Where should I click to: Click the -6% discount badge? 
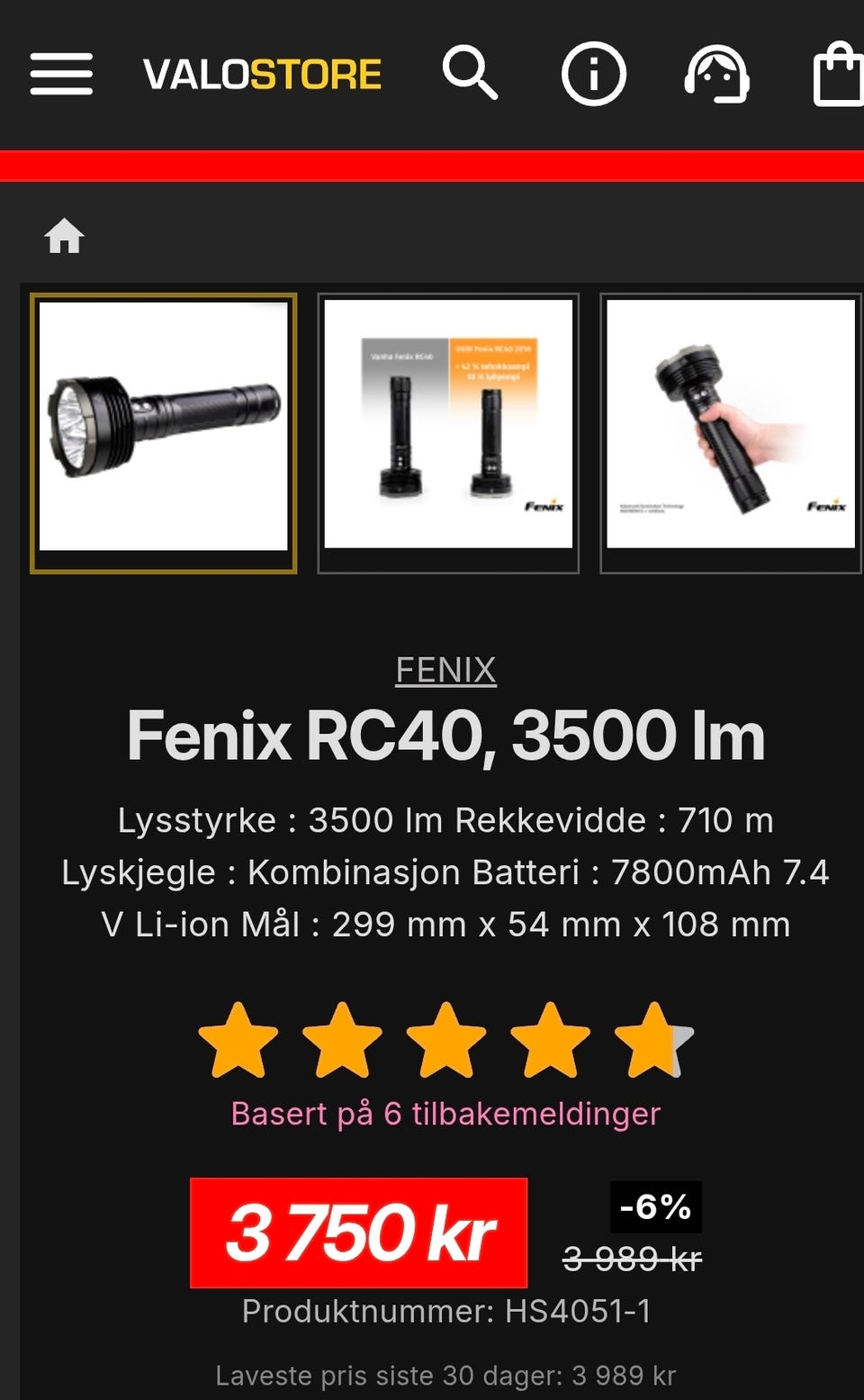click(x=656, y=1206)
